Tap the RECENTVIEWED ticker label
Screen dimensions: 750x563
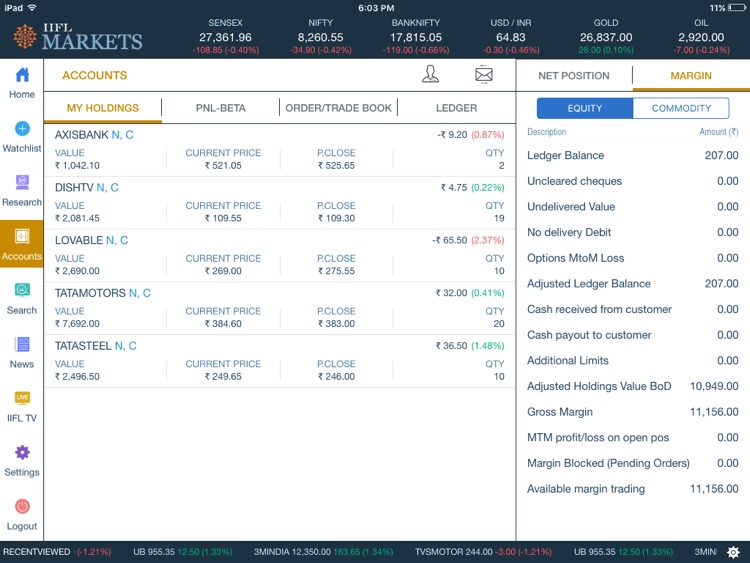click(x=36, y=552)
